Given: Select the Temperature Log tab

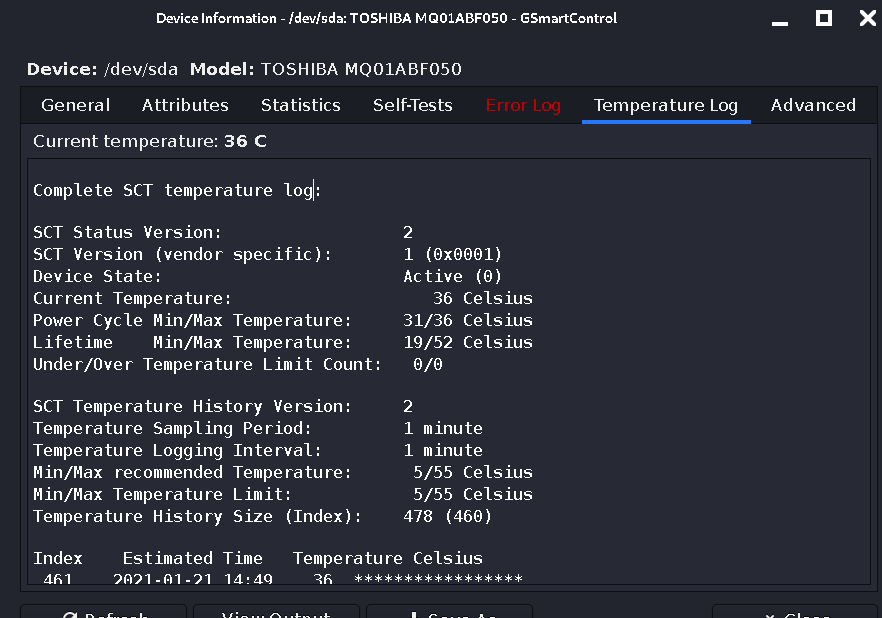Looking at the screenshot, I should tap(666, 105).
